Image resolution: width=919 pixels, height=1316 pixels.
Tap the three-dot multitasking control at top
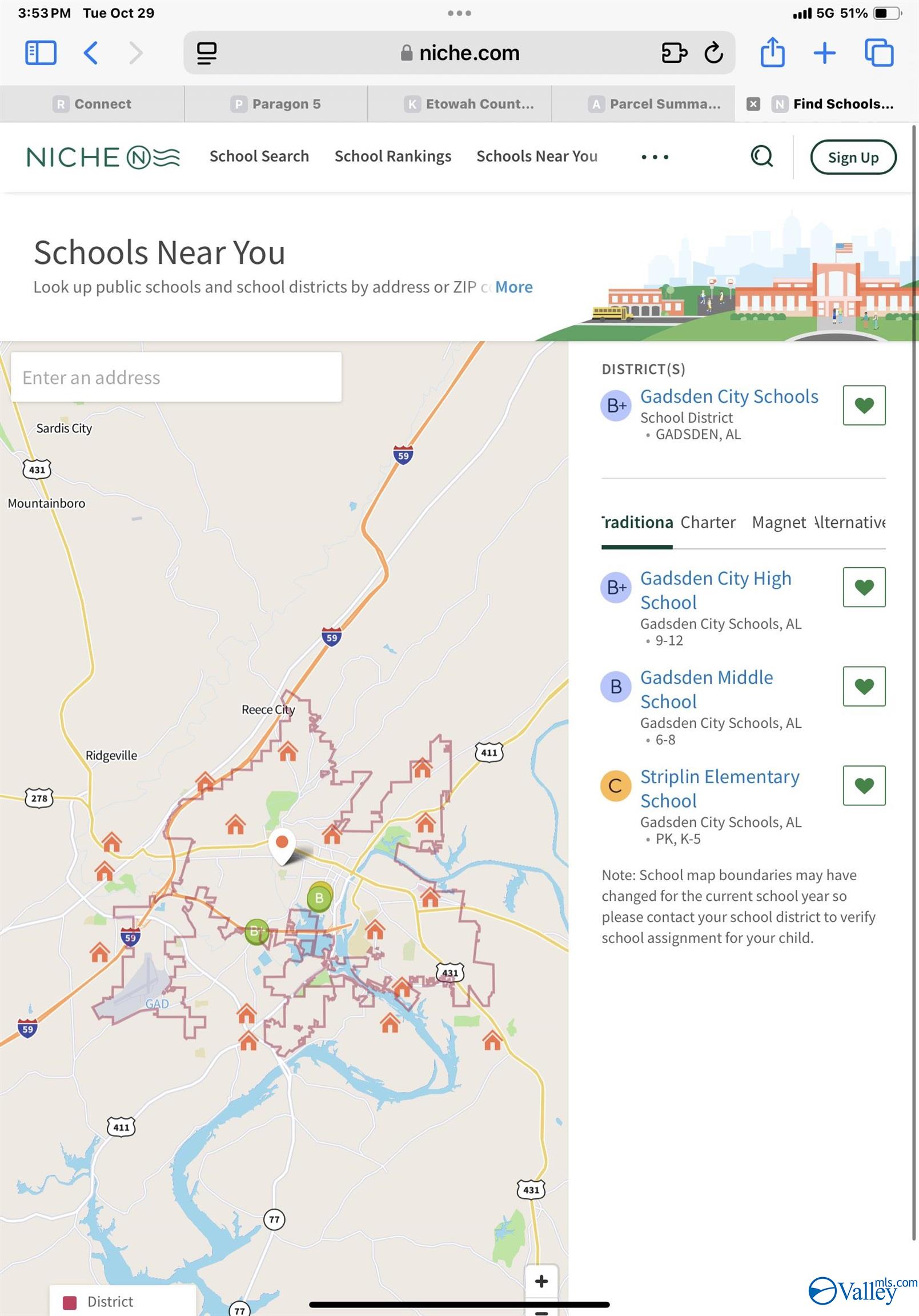pyautogui.click(x=459, y=13)
